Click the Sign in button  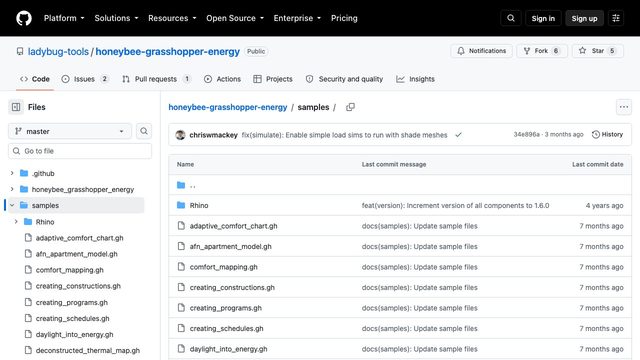(x=543, y=18)
